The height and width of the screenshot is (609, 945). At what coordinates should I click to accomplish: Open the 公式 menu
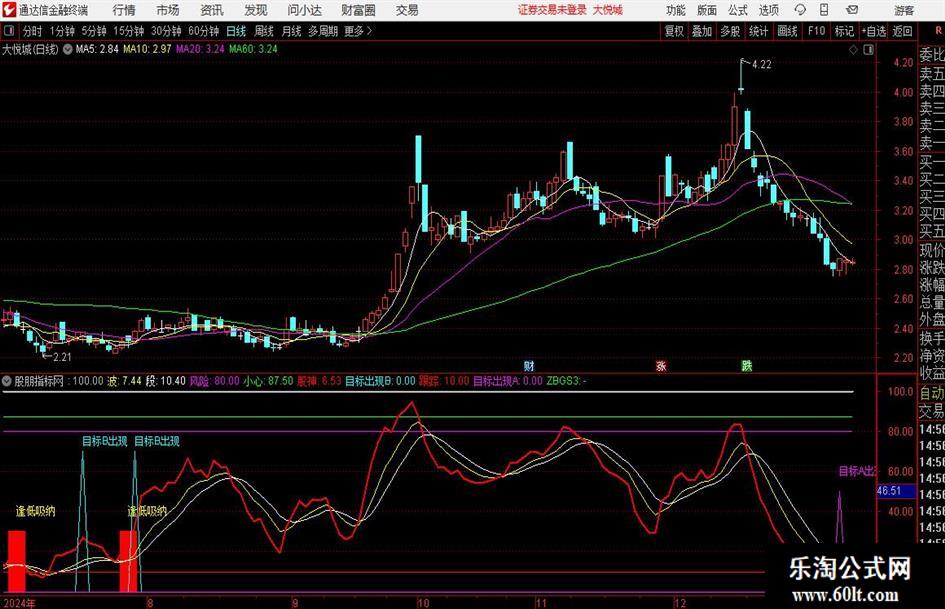[738, 10]
